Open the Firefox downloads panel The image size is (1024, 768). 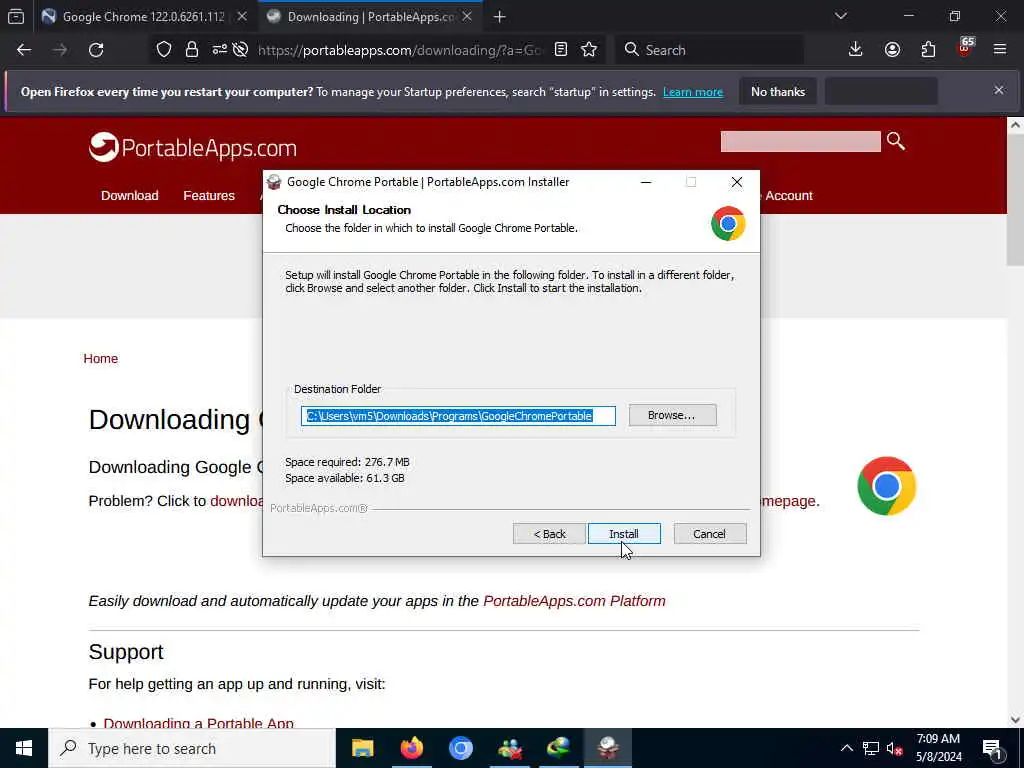point(856,50)
